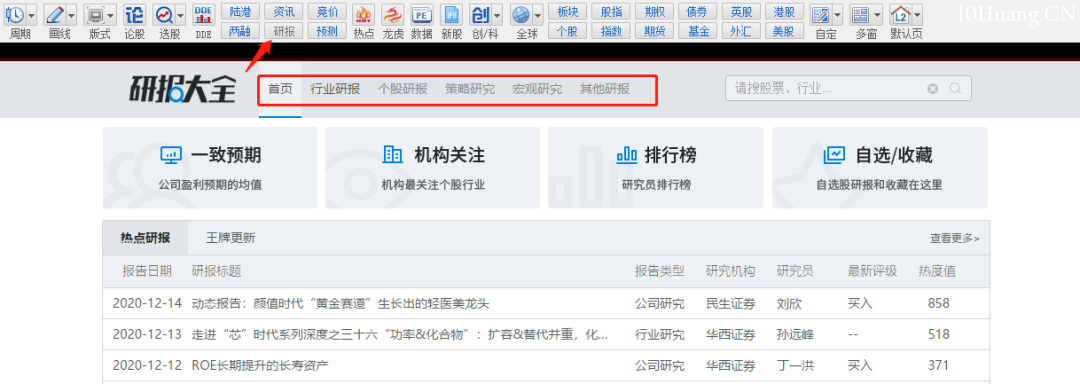
Task: Click the 竞价 auction button
Action: pos(327,12)
